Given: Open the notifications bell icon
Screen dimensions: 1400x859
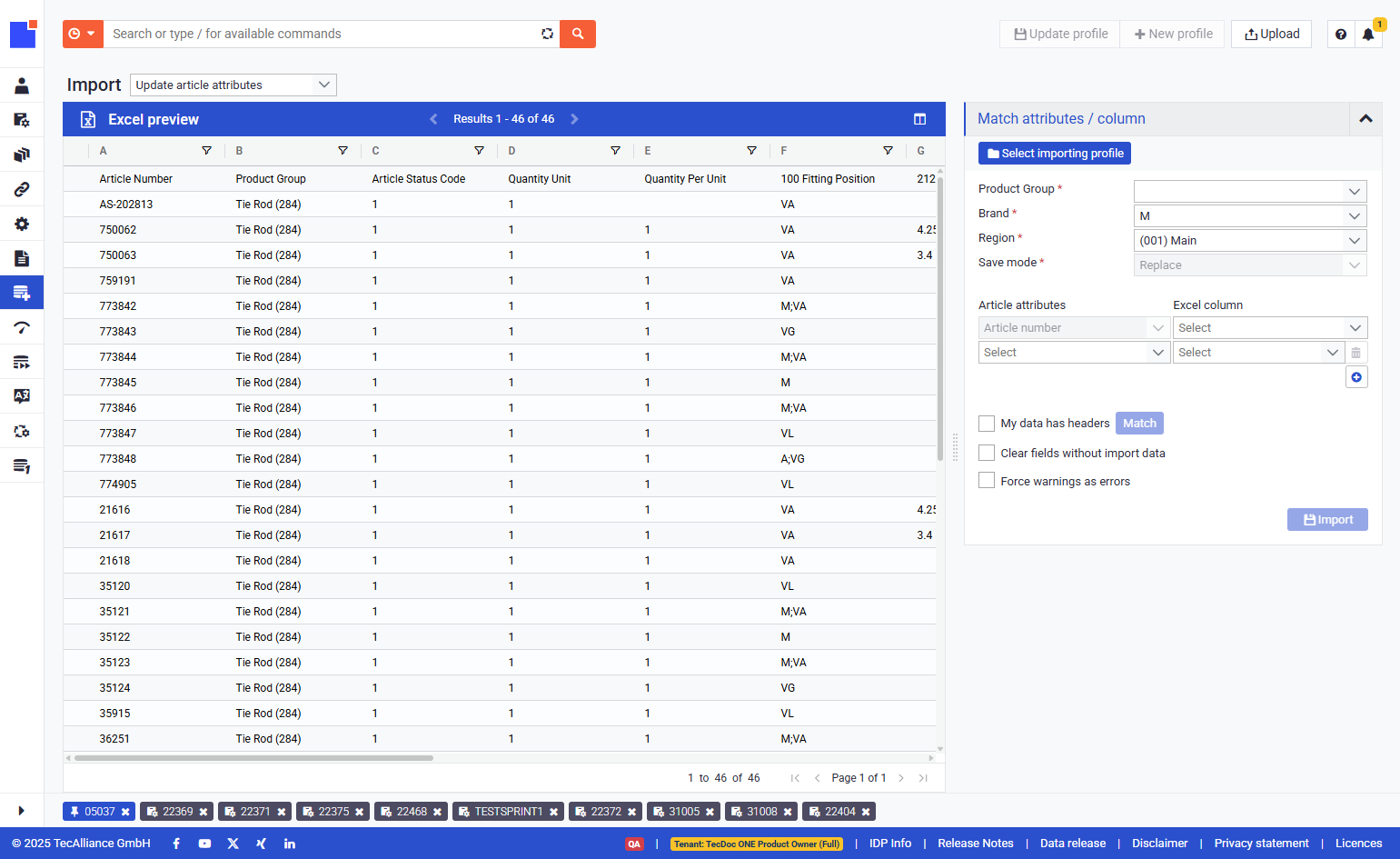Looking at the screenshot, I should (x=1367, y=35).
